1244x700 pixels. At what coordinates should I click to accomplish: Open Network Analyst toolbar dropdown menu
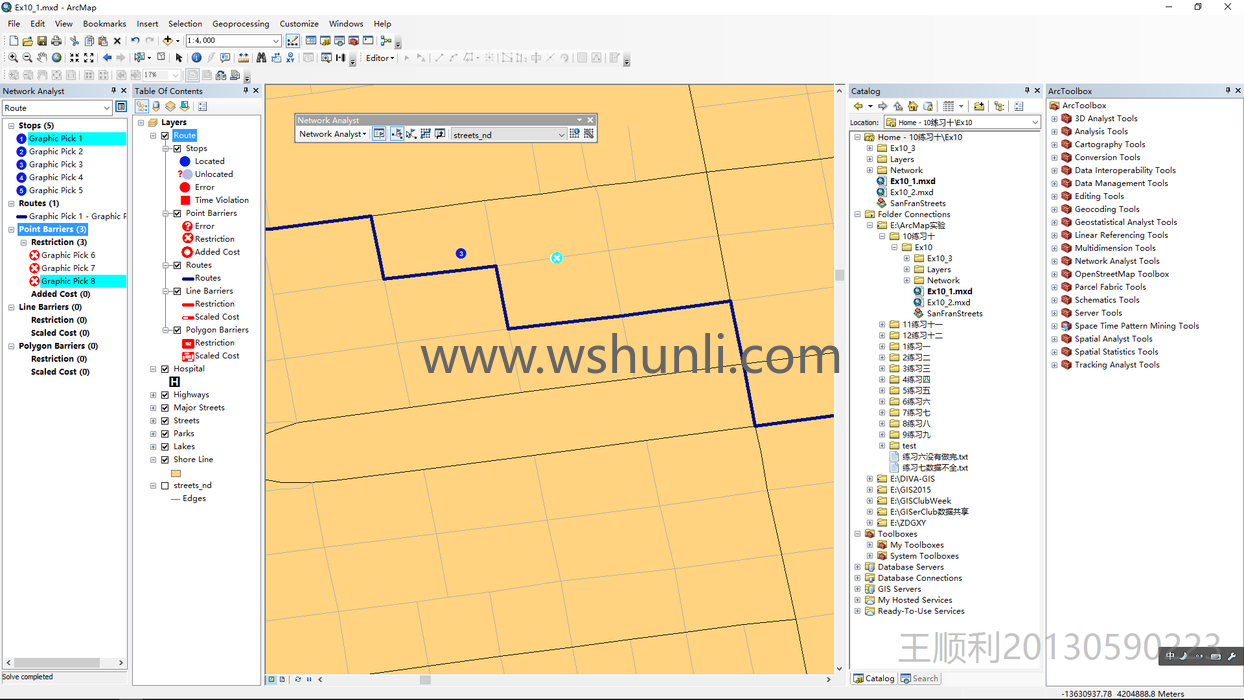(x=332, y=134)
